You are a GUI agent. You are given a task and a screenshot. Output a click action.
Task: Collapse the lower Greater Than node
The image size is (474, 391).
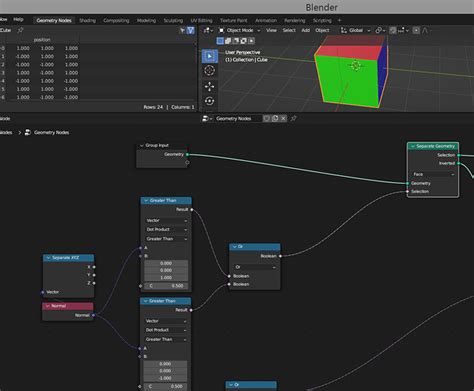(x=145, y=301)
